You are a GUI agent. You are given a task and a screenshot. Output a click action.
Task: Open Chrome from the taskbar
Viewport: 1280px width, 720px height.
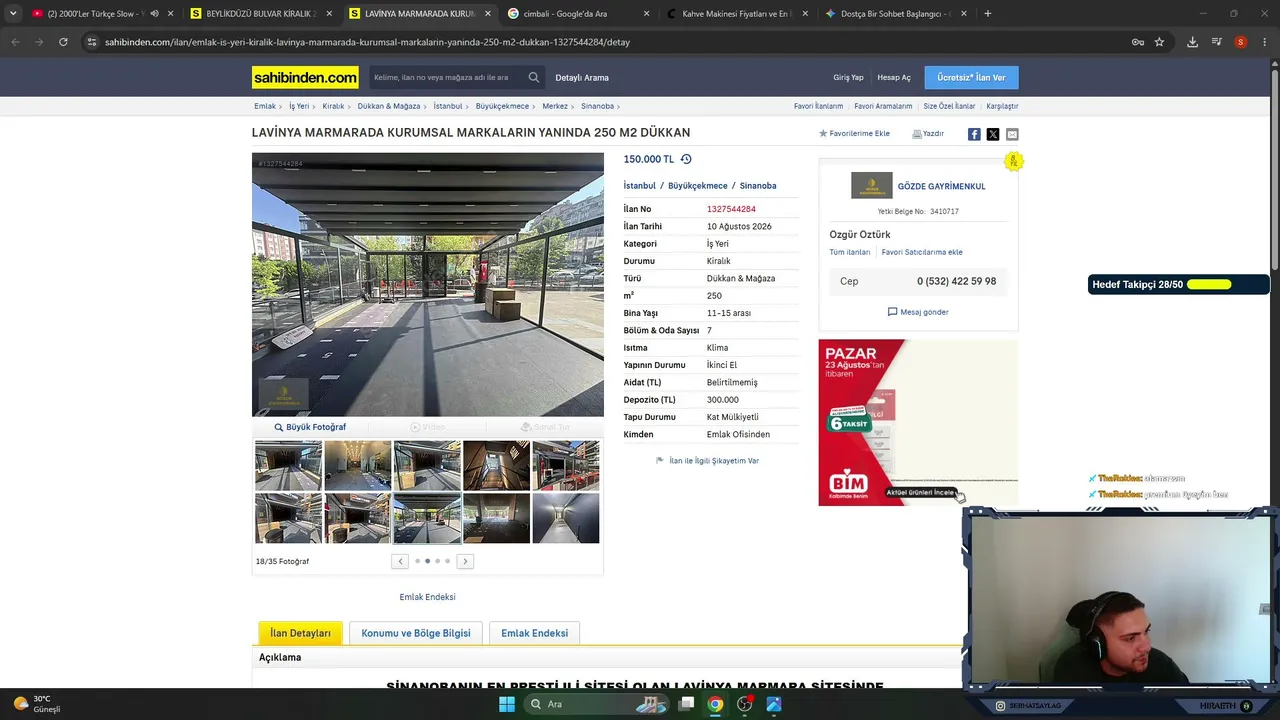(715, 704)
